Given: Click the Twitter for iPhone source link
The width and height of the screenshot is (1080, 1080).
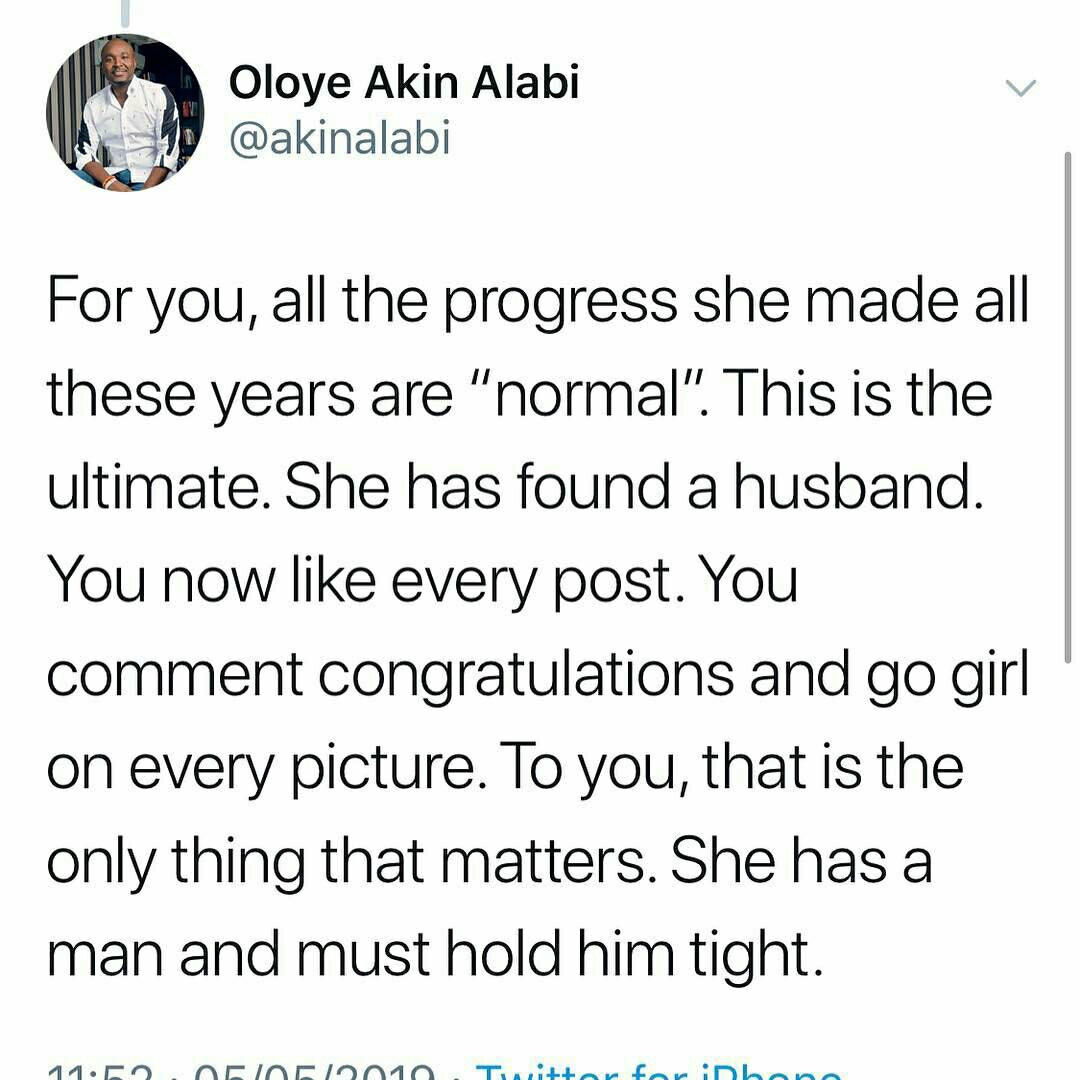Looking at the screenshot, I should 658,1072.
